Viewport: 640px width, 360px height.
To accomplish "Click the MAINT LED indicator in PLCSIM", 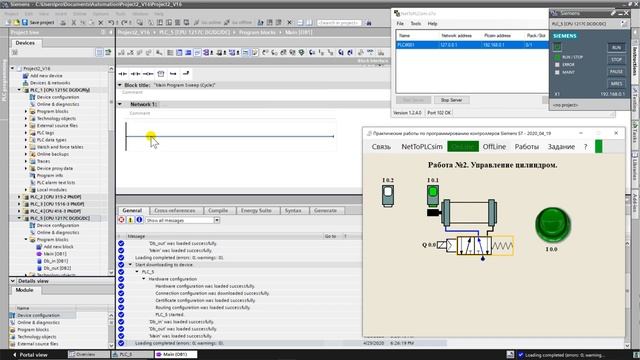I will [x=557, y=72].
